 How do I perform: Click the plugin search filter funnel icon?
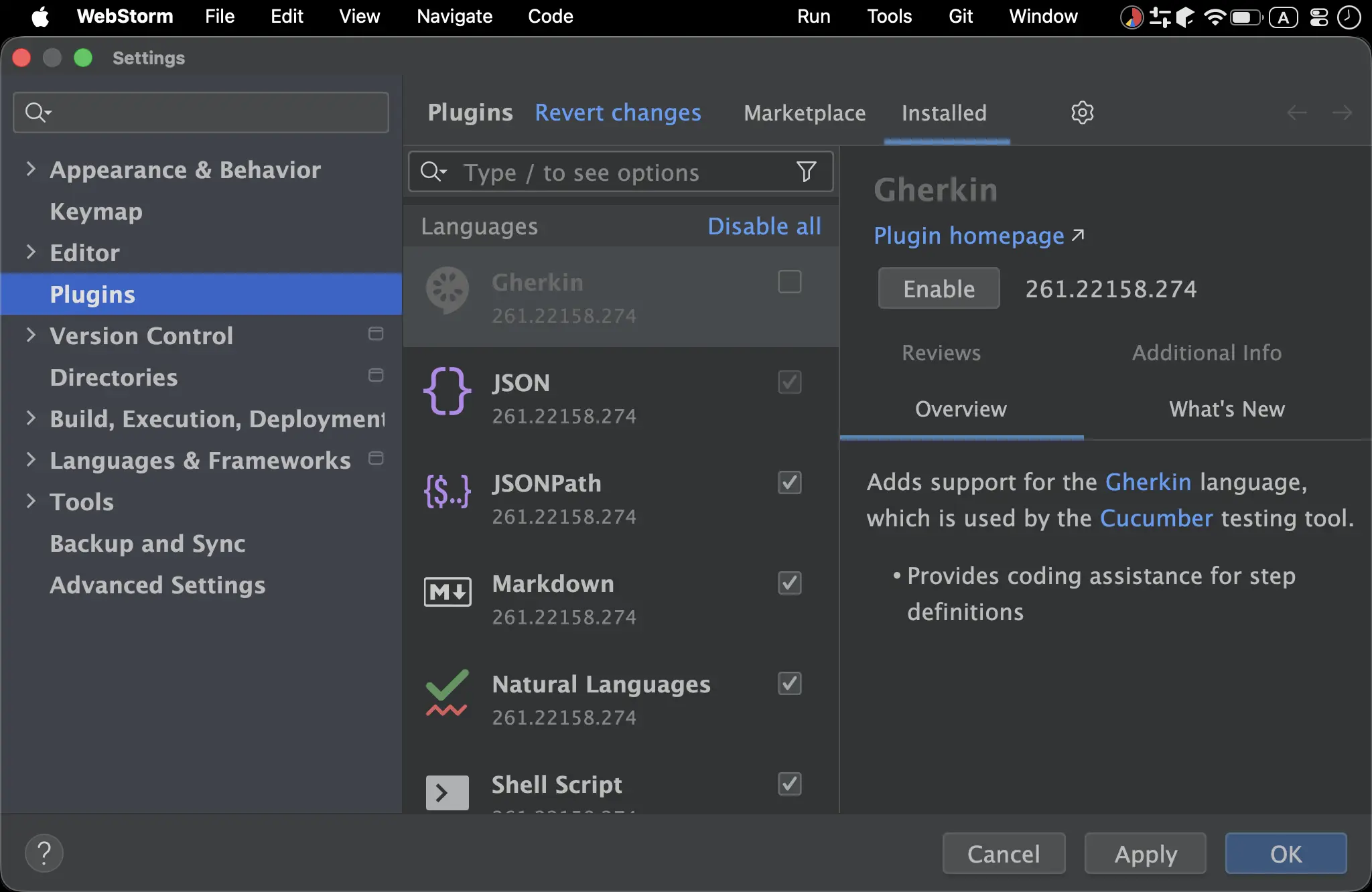[806, 172]
